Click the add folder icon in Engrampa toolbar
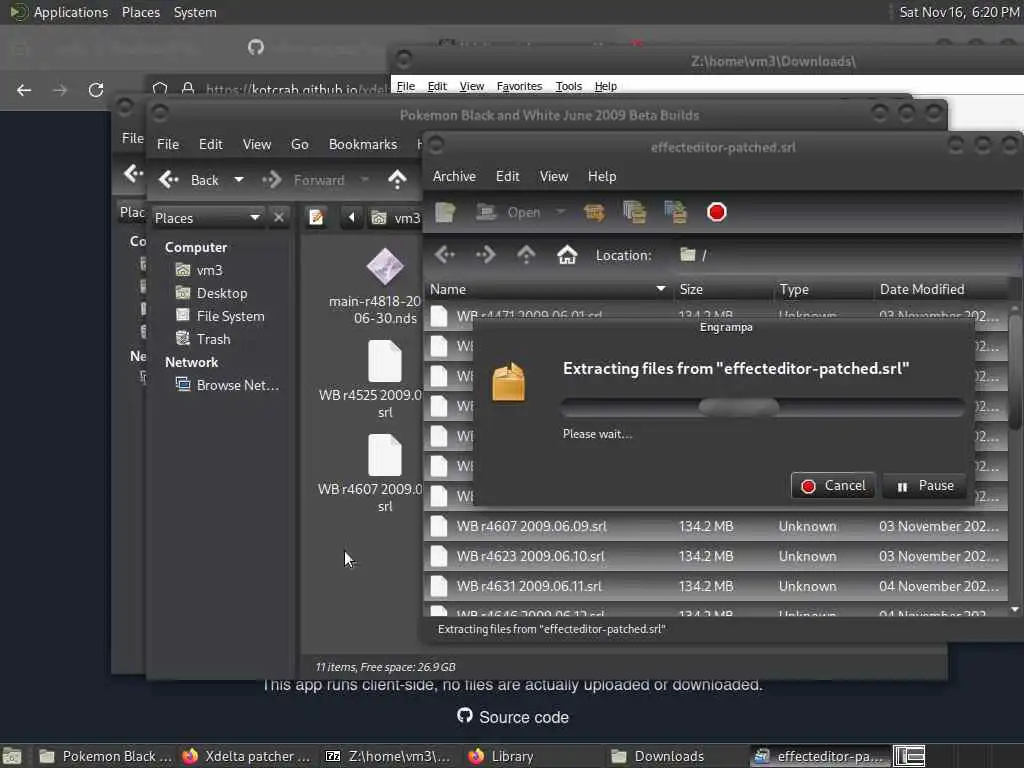Image resolution: width=1024 pixels, height=768 pixels. [x=676, y=212]
